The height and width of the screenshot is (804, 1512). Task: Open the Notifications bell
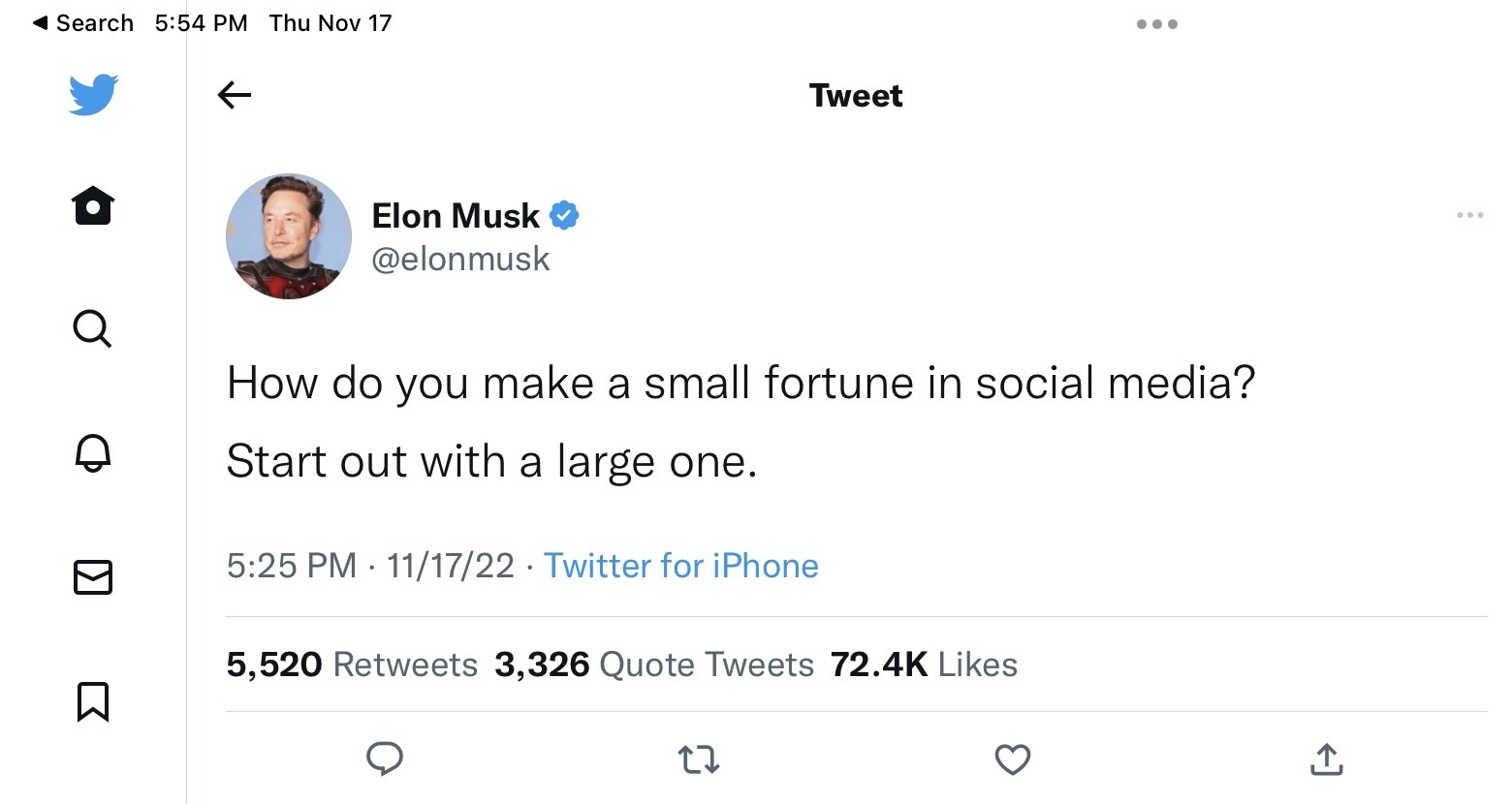pyautogui.click(x=93, y=452)
